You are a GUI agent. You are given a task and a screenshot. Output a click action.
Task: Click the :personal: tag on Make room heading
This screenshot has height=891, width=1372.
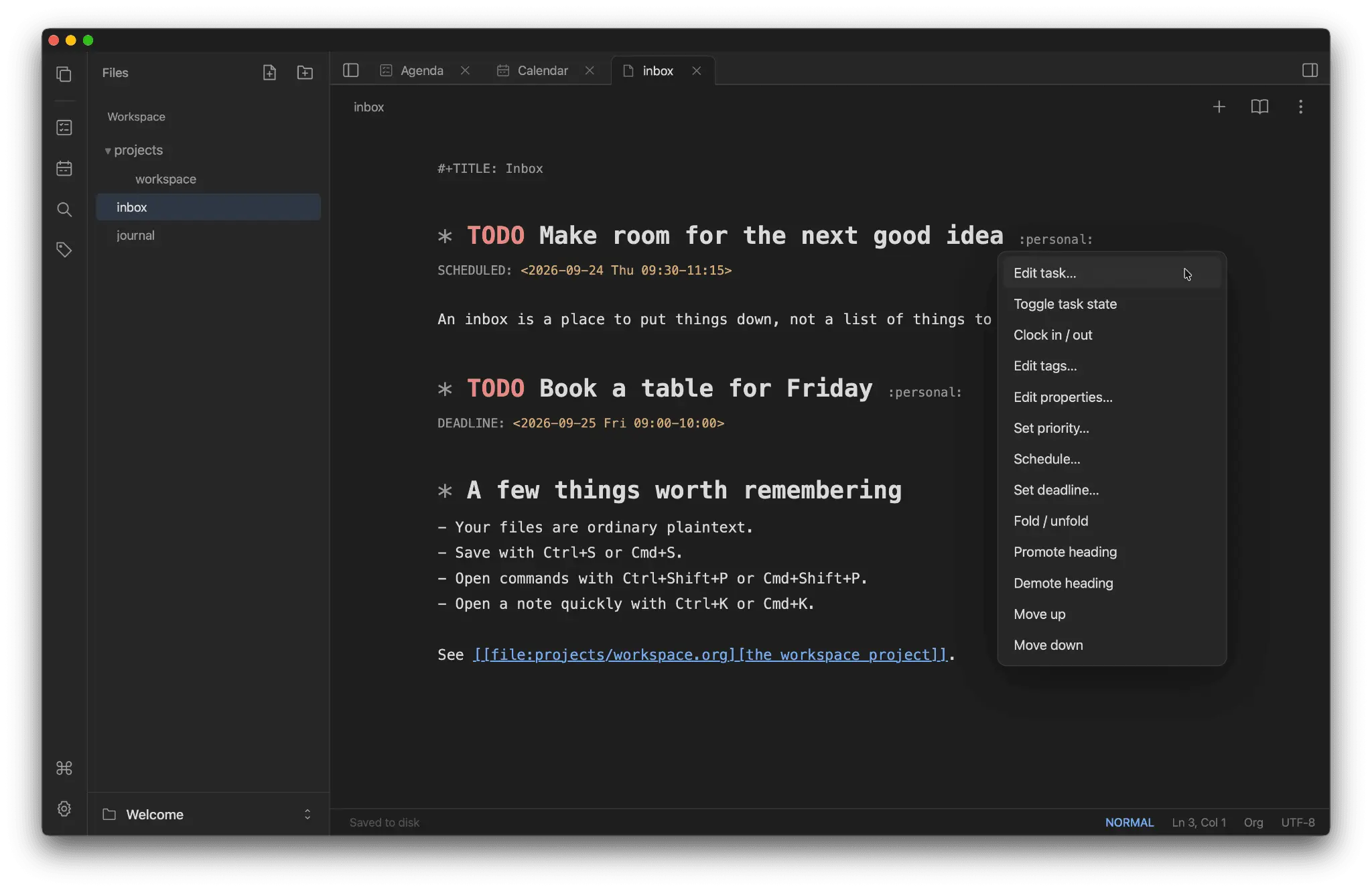pos(1056,239)
